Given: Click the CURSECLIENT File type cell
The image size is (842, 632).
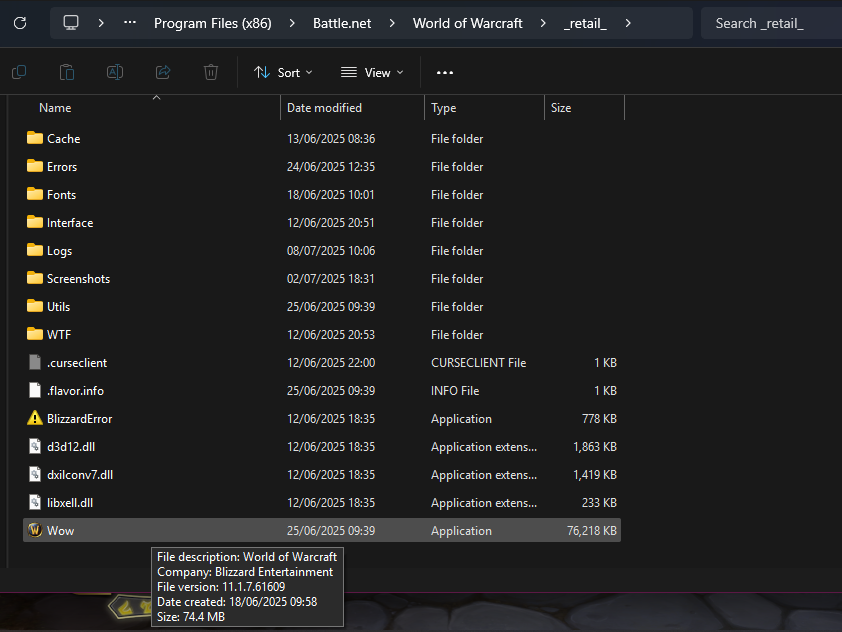Looking at the screenshot, I should click(x=478, y=362).
